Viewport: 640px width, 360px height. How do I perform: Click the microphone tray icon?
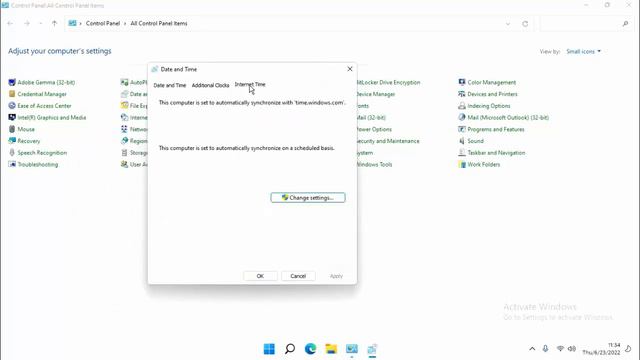pyautogui.click(x=545, y=349)
